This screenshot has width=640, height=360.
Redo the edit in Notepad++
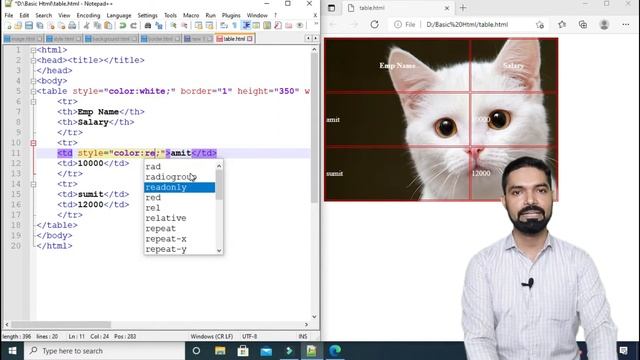point(133,25)
